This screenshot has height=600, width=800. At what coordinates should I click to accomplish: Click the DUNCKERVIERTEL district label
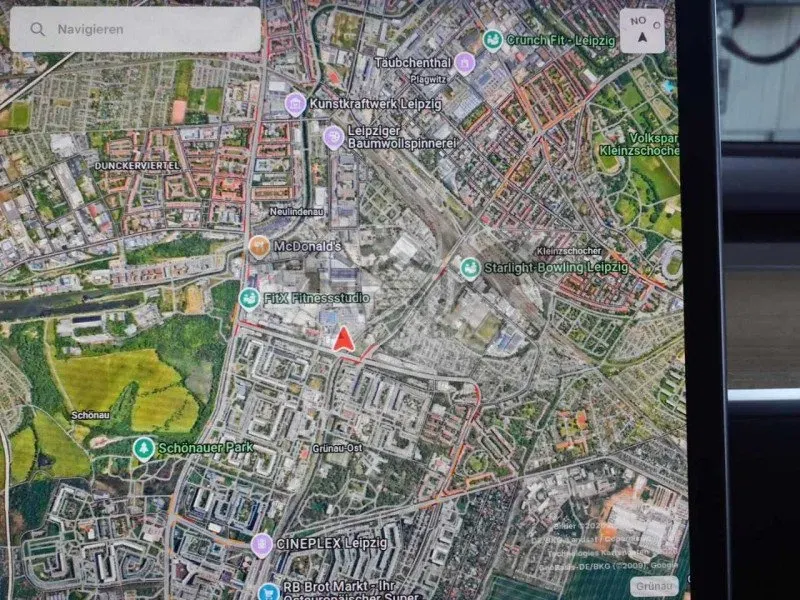pyautogui.click(x=137, y=166)
